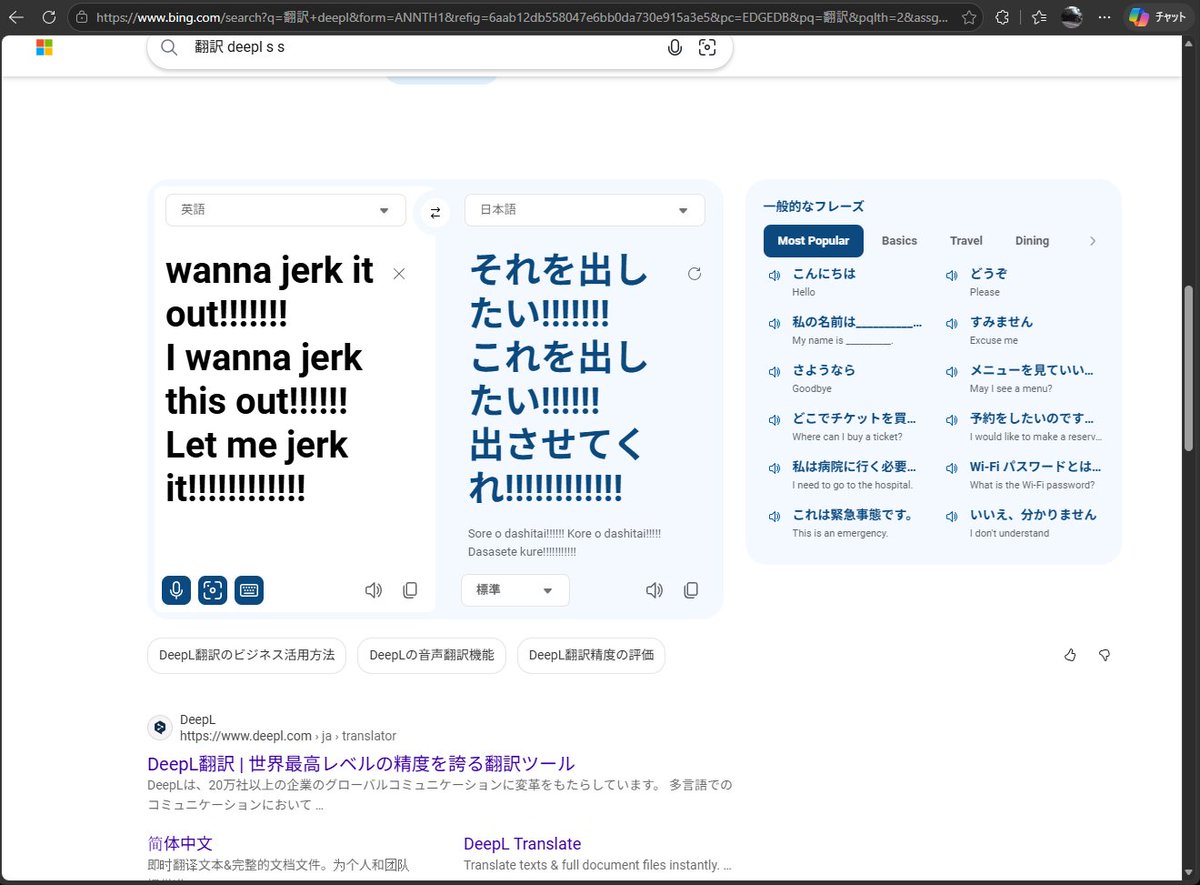
Task: Select the Wi-Fi パスワードとは phrase
Action: (x=1036, y=466)
